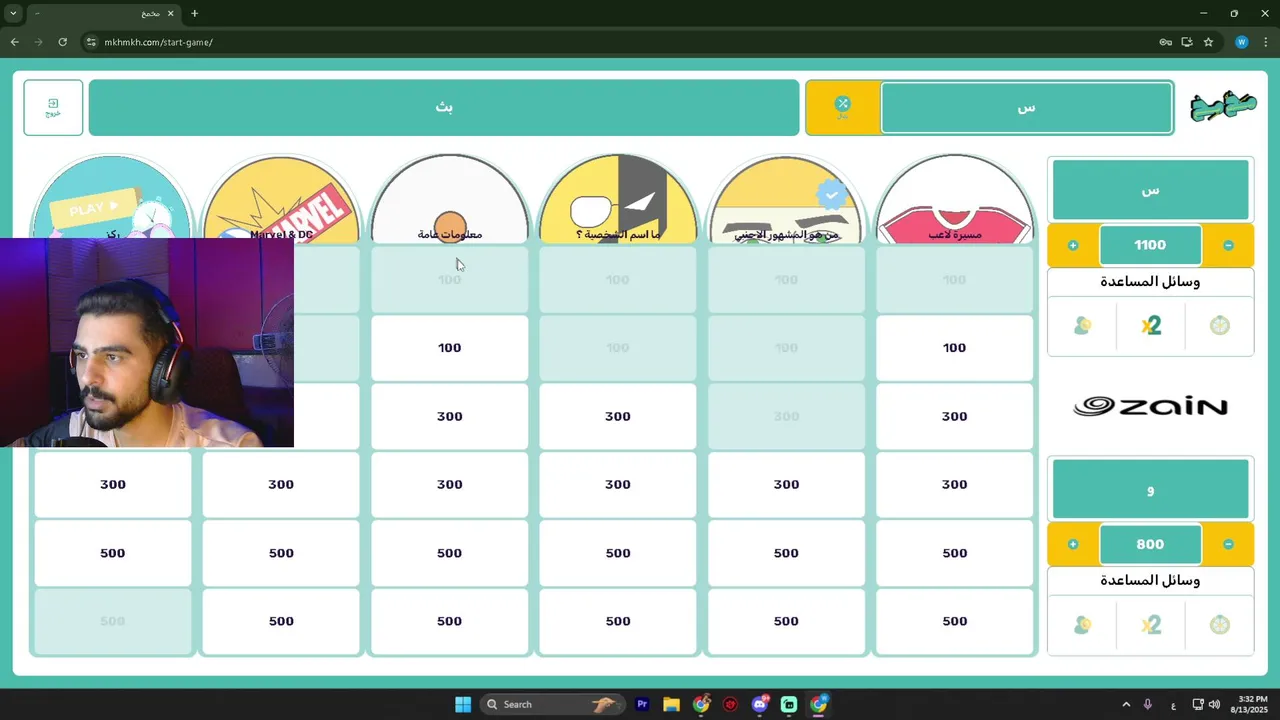
Task: Pick the active 100 under معلومات عامة
Action: (449, 348)
